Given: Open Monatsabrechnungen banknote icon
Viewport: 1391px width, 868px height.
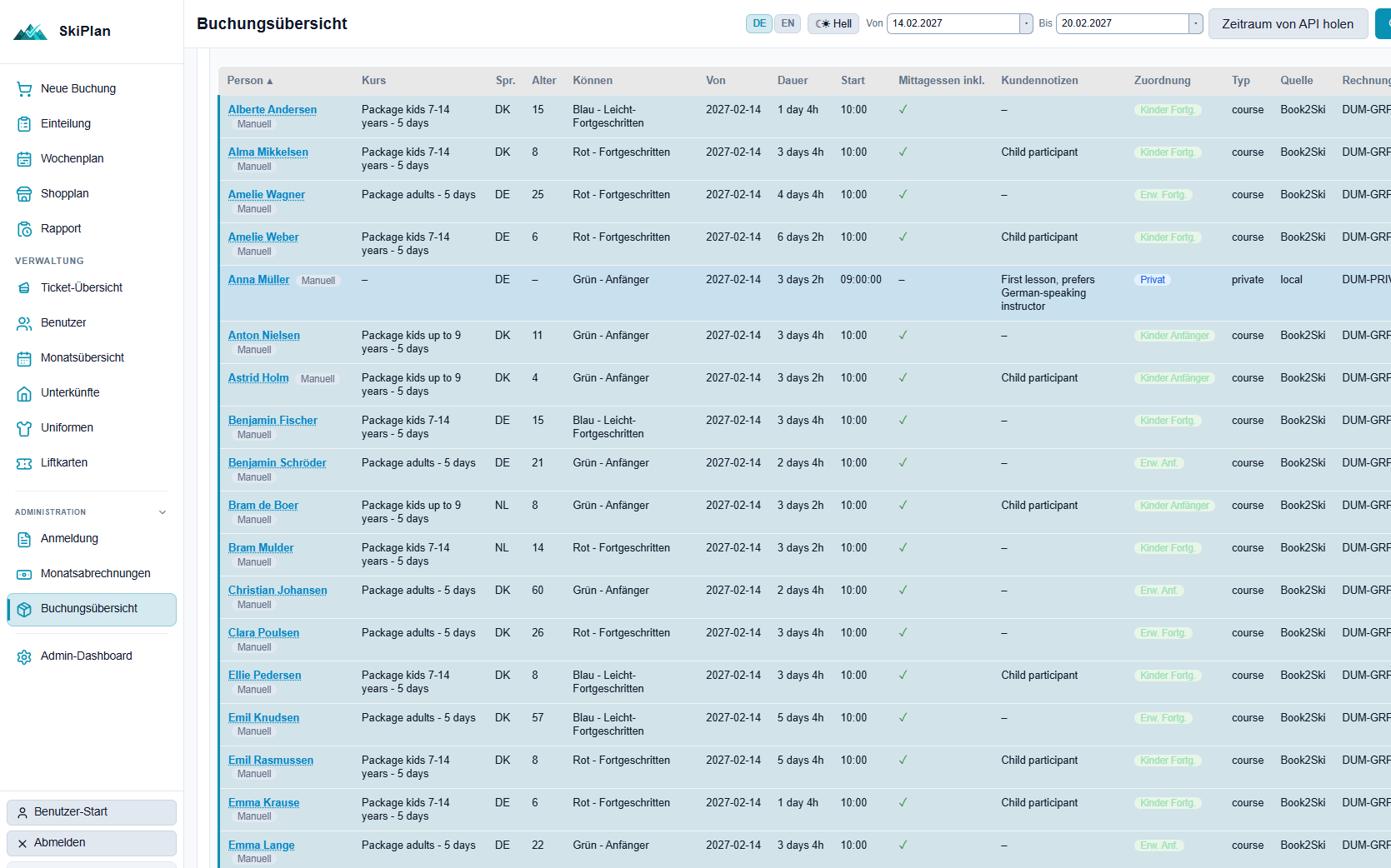Looking at the screenshot, I should (24, 574).
